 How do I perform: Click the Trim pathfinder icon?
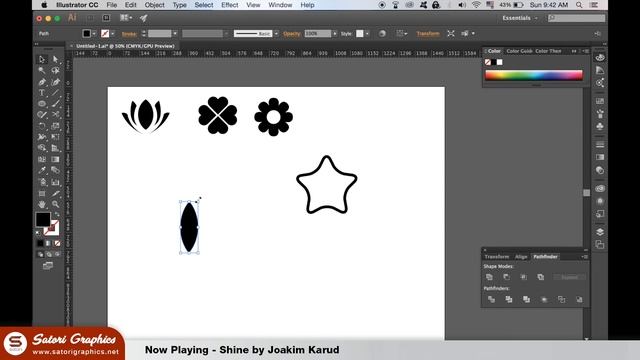click(x=509, y=300)
